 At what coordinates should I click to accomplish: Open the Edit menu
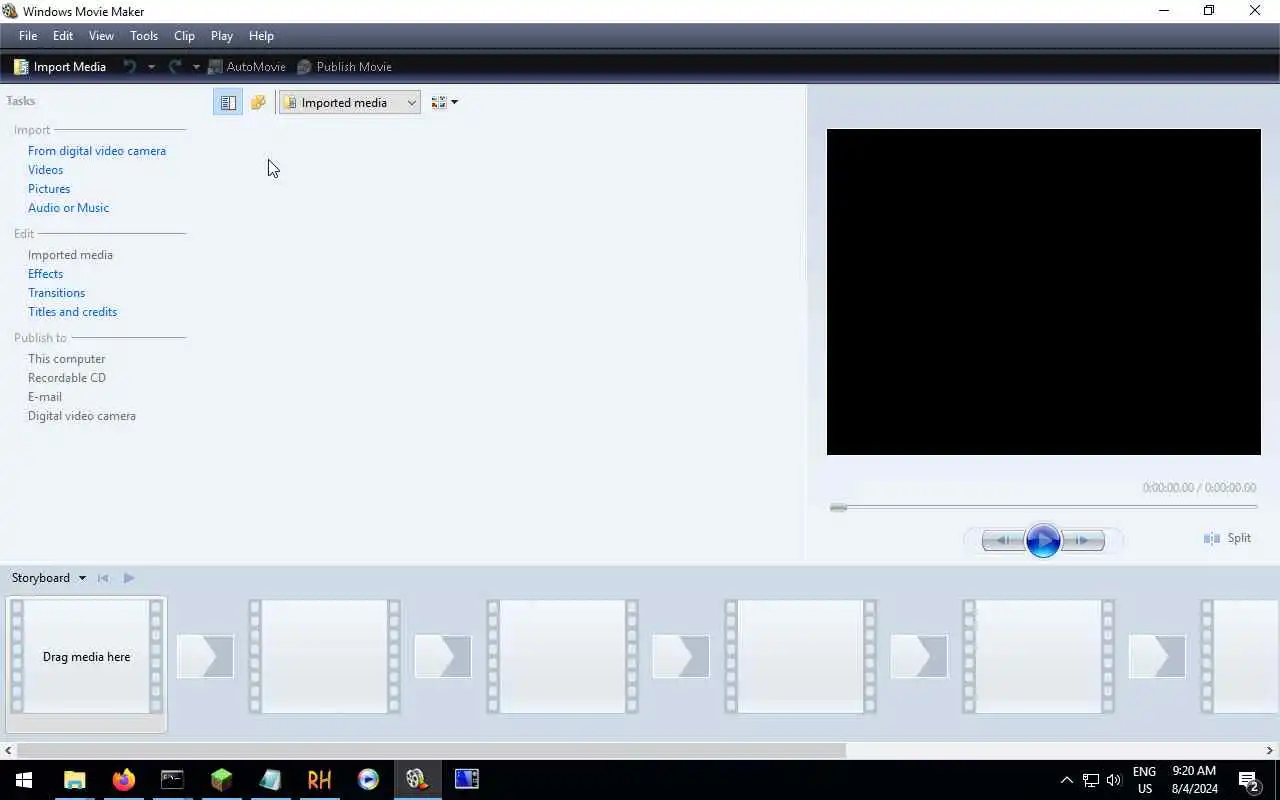(x=63, y=36)
